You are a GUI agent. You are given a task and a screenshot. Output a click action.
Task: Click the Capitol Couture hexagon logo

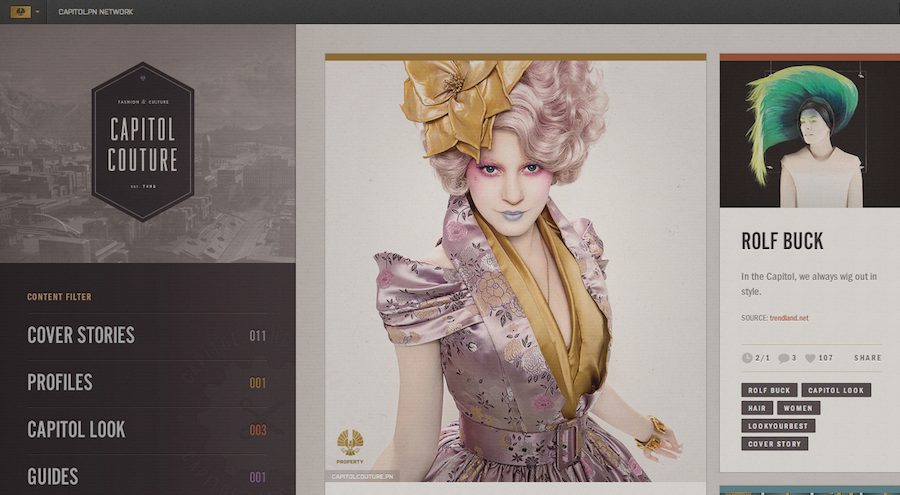coord(143,142)
